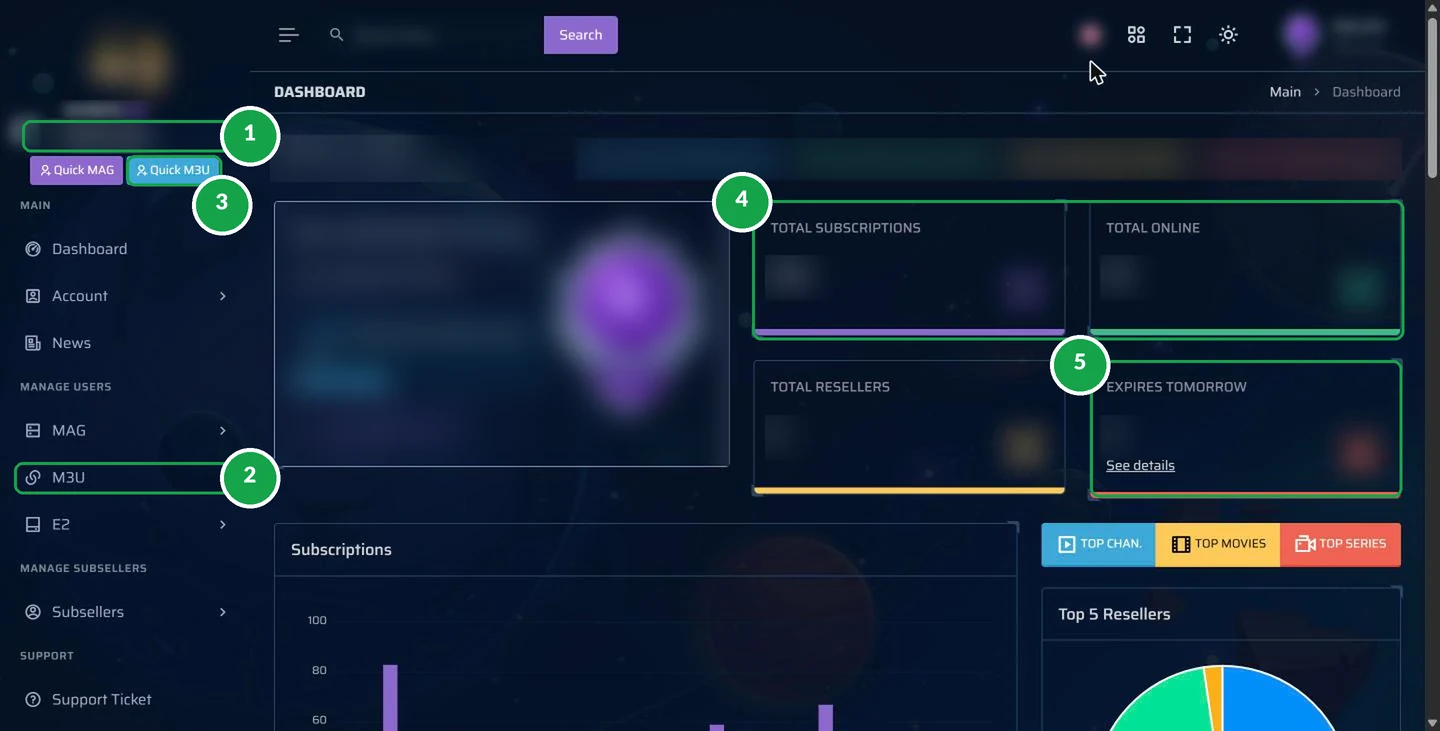Screen dimensions: 1440x731
Task: Click the Top 5 Resellers heading
Action: 1114,614
